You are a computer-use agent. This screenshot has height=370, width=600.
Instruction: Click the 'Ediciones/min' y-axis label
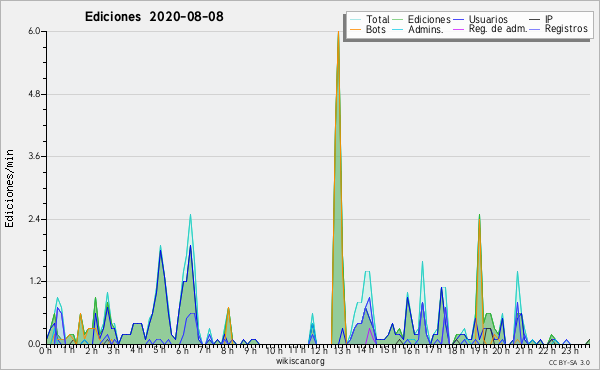coord(9,188)
